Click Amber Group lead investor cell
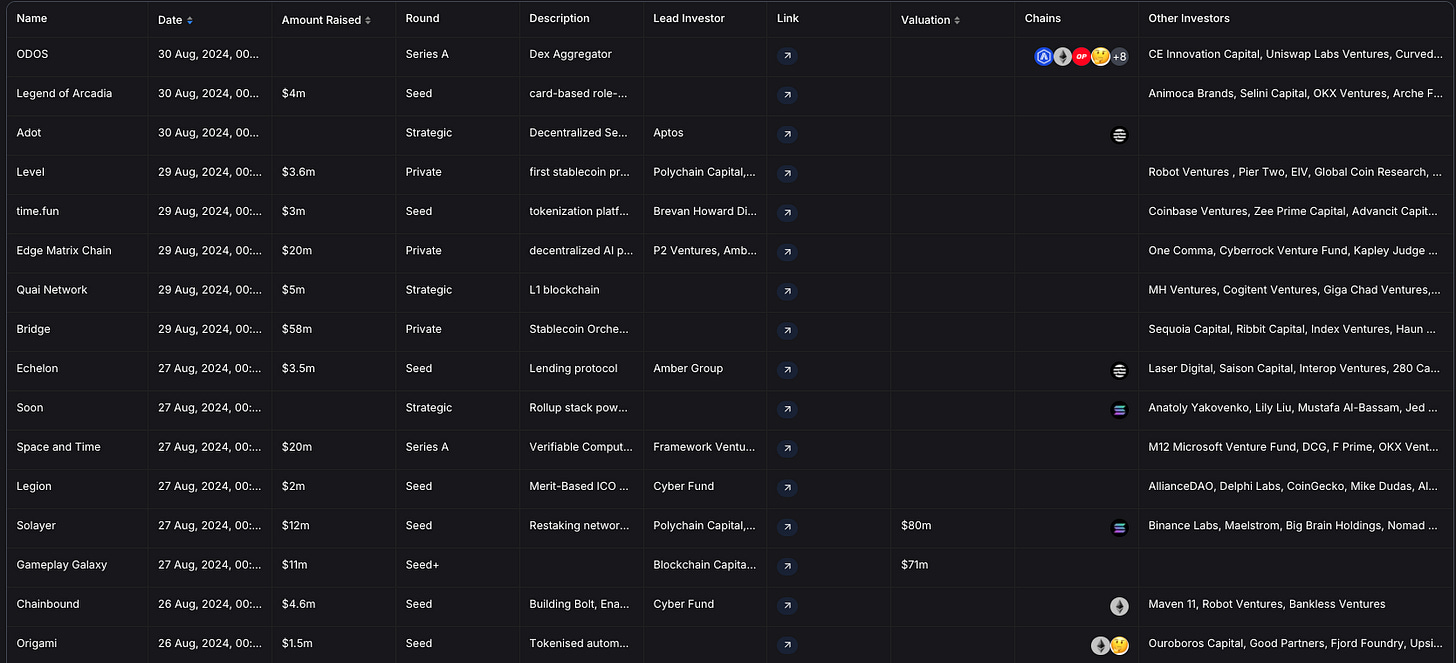The image size is (1456, 663). [x=688, y=368]
